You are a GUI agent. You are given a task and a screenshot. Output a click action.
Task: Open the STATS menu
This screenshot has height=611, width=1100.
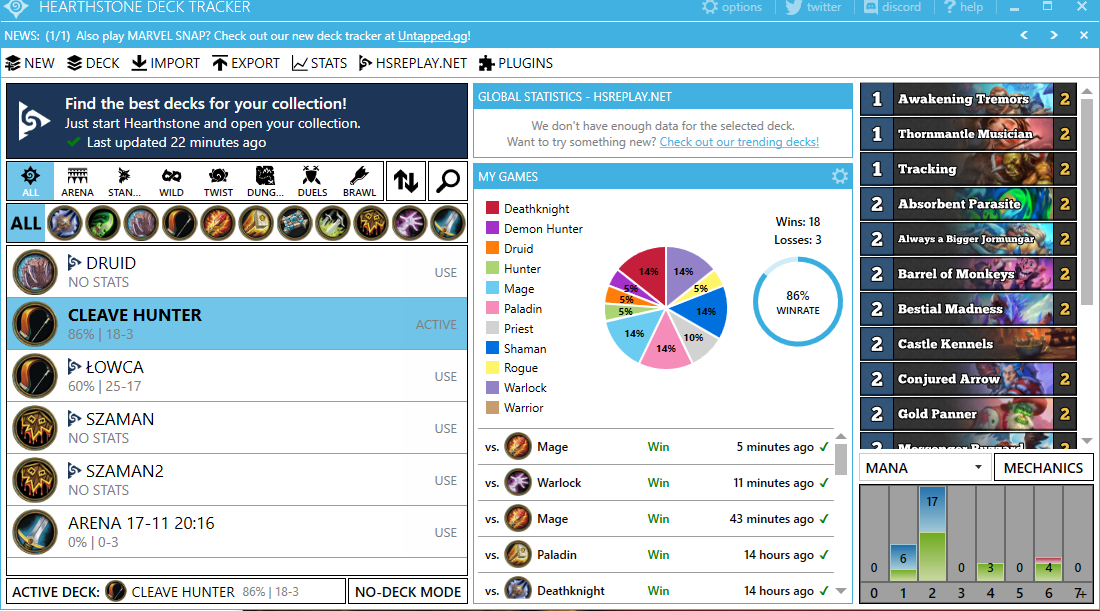point(319,63)
